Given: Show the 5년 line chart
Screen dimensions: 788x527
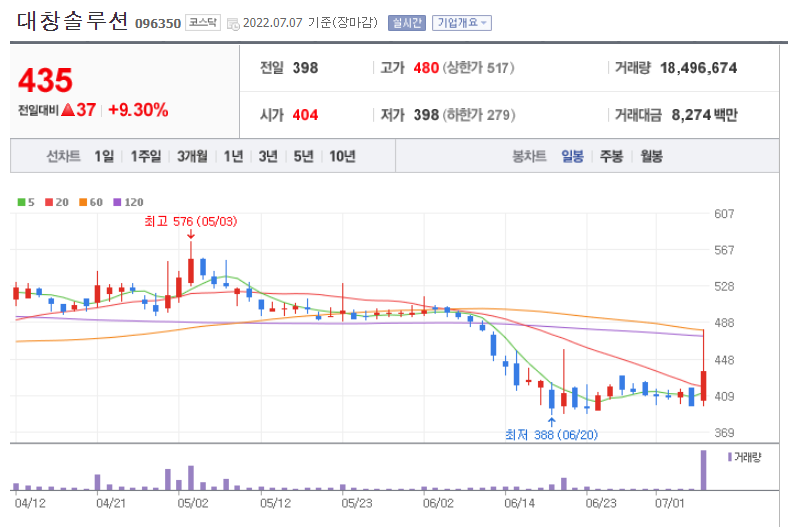Looking at the screenshot, I should pos(304,156).
